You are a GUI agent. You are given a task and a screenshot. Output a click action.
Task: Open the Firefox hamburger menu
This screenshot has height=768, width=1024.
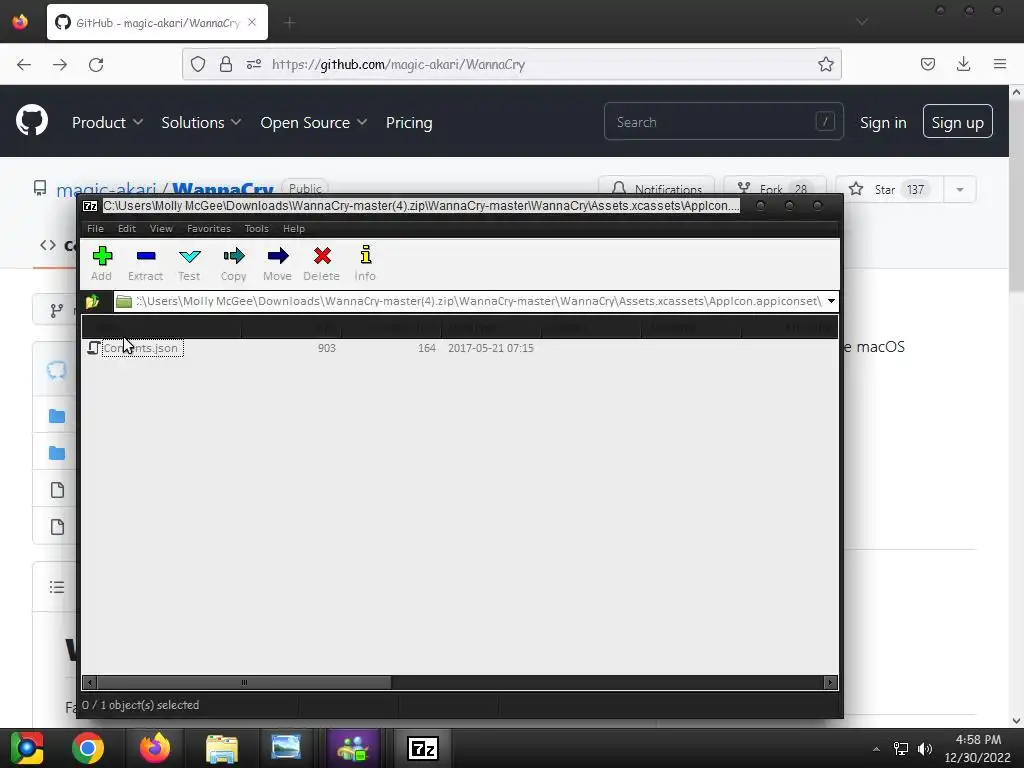click(x=1000, y=64)
